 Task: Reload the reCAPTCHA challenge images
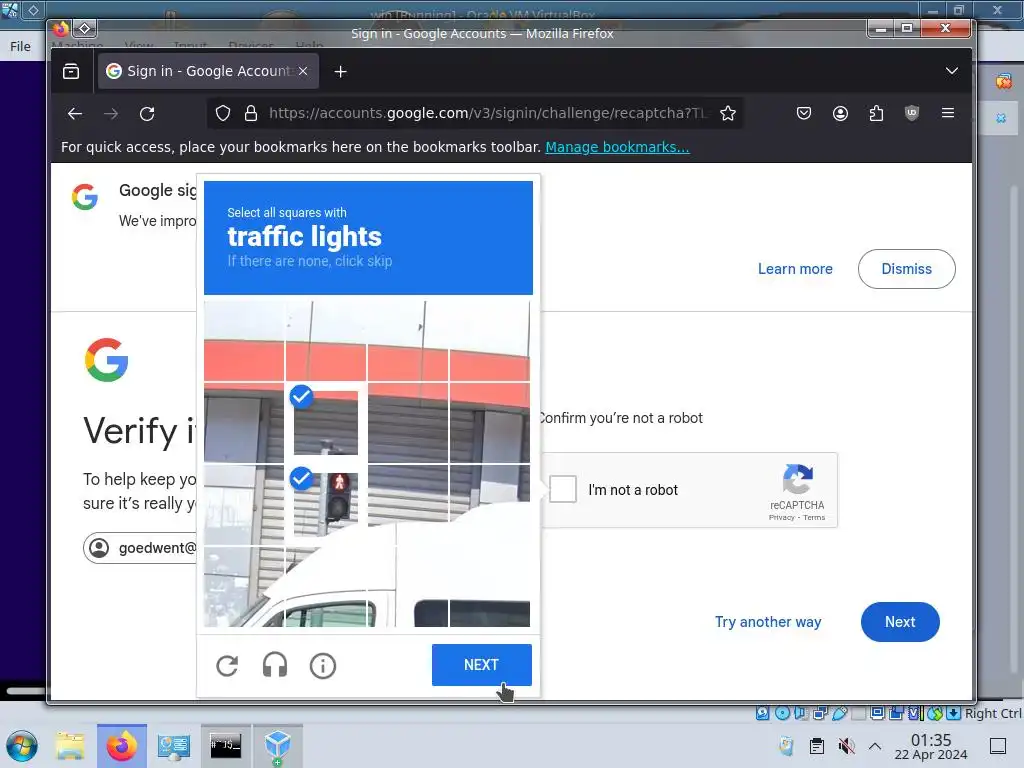click(x=227, y=665)
